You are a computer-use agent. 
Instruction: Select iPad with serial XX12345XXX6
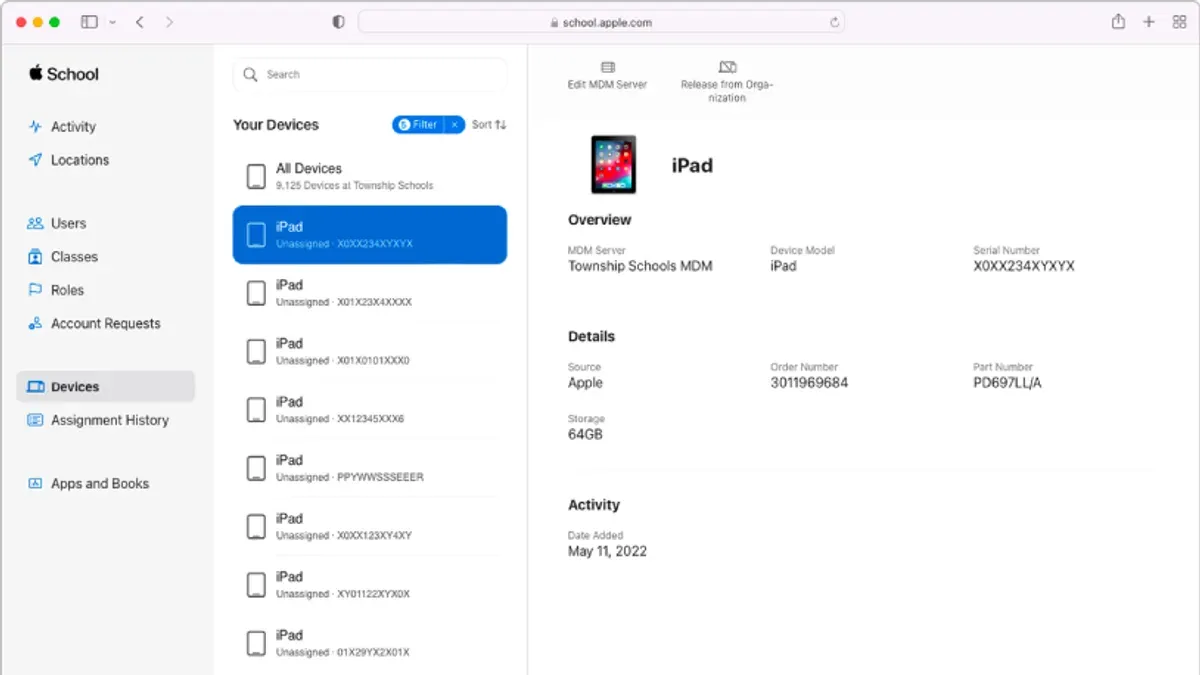coord(370,410)
